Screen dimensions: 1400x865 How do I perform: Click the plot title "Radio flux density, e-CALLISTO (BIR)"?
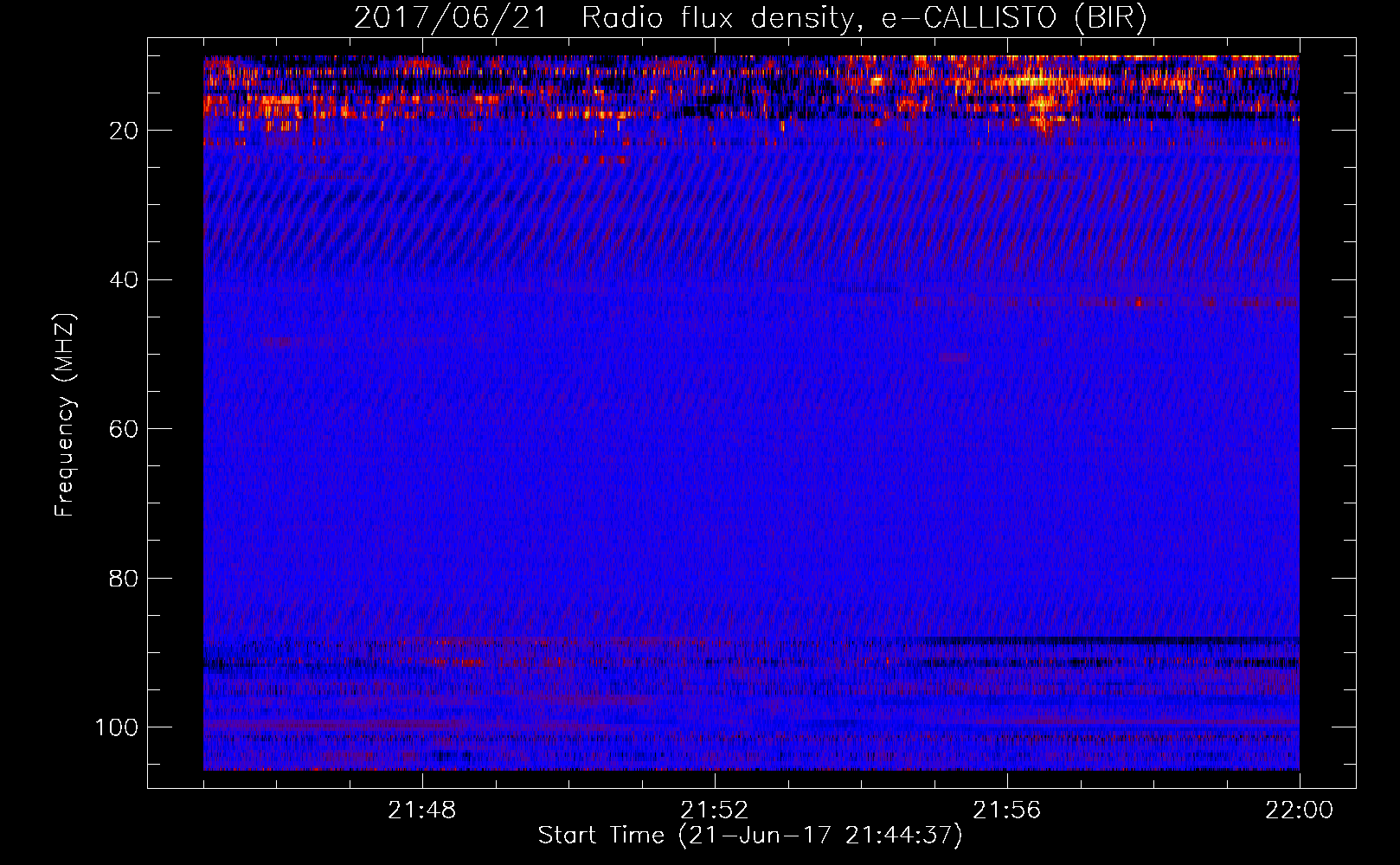click(864, 18)
